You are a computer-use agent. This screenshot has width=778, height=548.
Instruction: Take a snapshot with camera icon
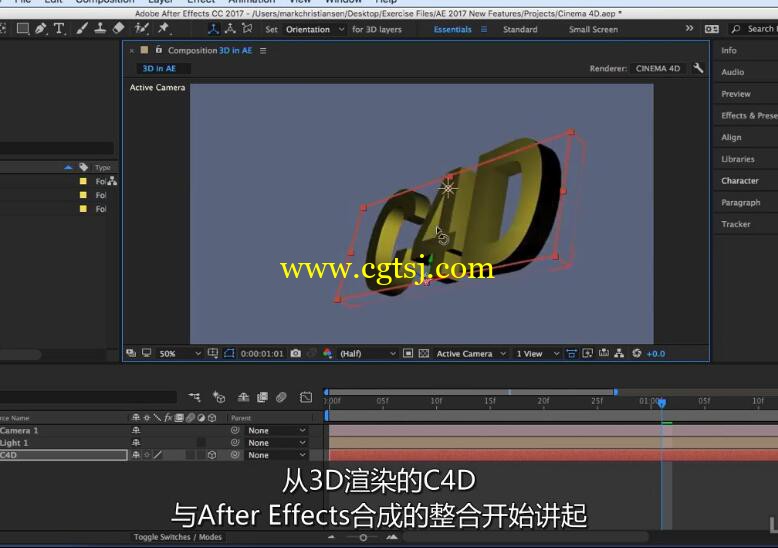[x=296, y=353]
